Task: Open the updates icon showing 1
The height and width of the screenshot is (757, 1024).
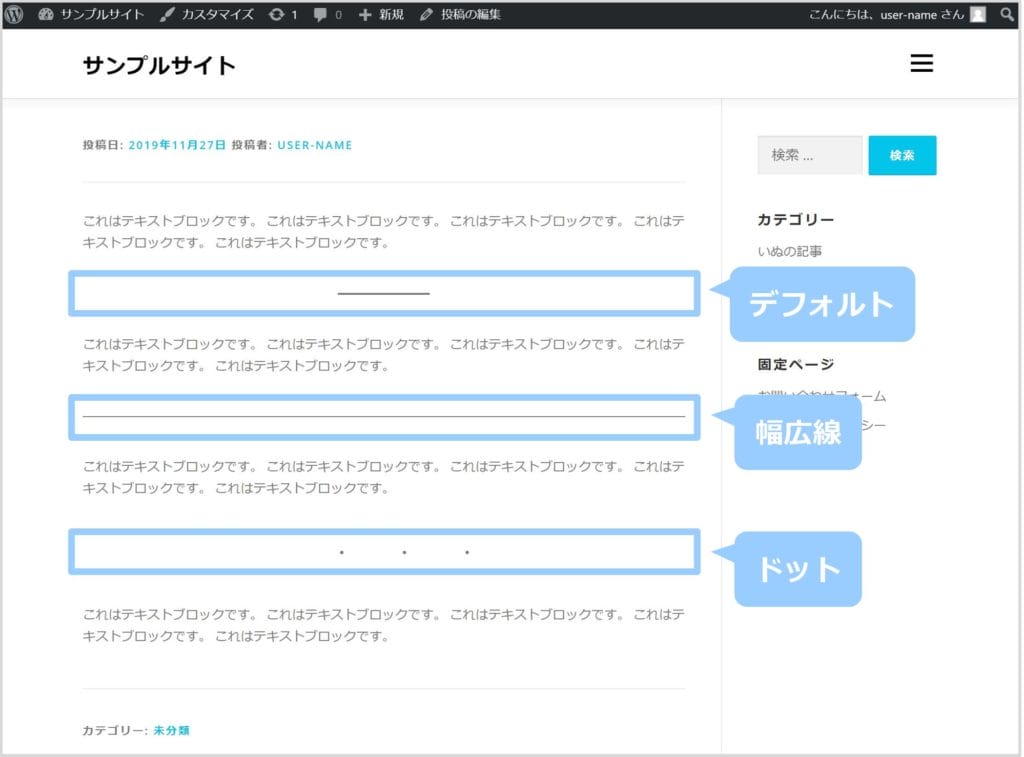Action: (276, 15)
